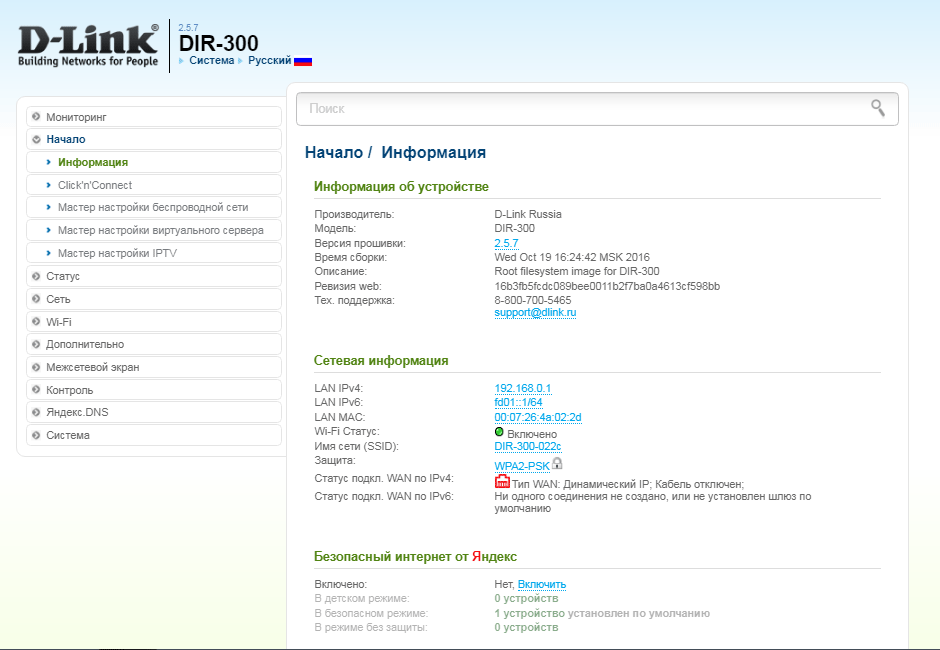Image resolution: width=940 pixels, height=650 pixels.
Task: Click the Начало breadcrumb in page title
Action: pos(333,152)
